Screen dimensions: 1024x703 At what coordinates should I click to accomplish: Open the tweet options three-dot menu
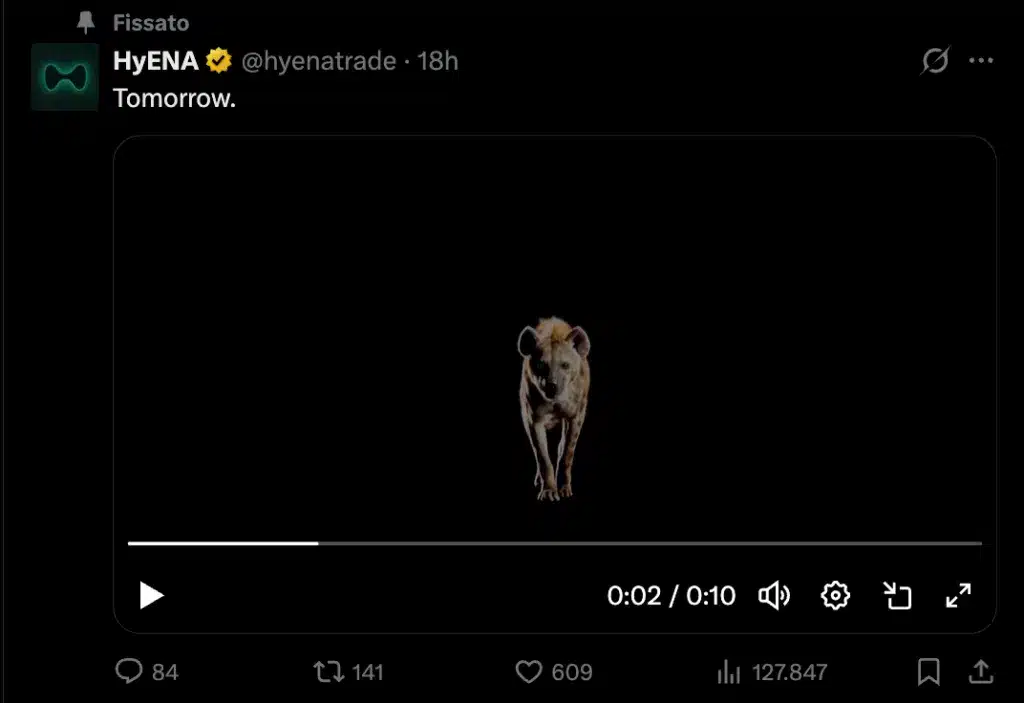pyautogui.click(x=981, y=61)
